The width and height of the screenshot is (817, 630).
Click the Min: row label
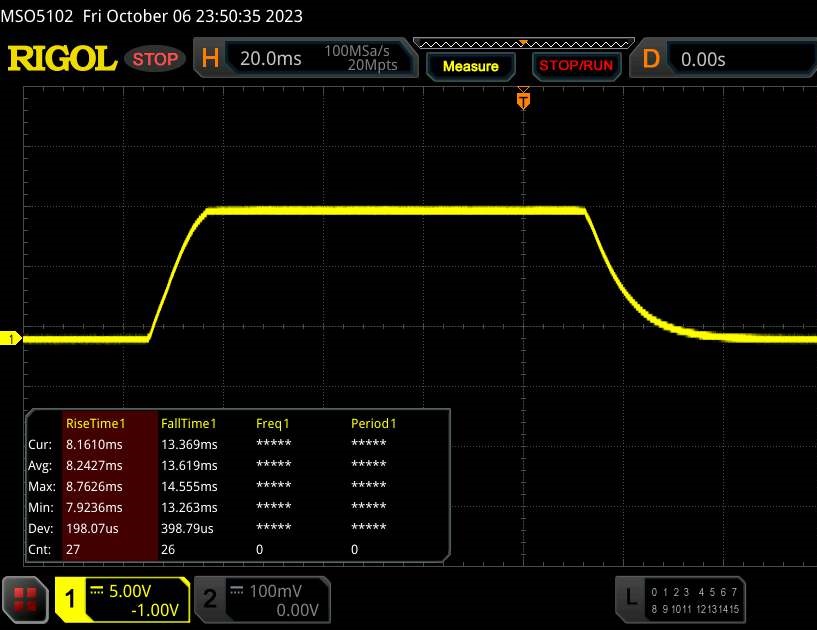pyautogui.click(x=41, y=507)
